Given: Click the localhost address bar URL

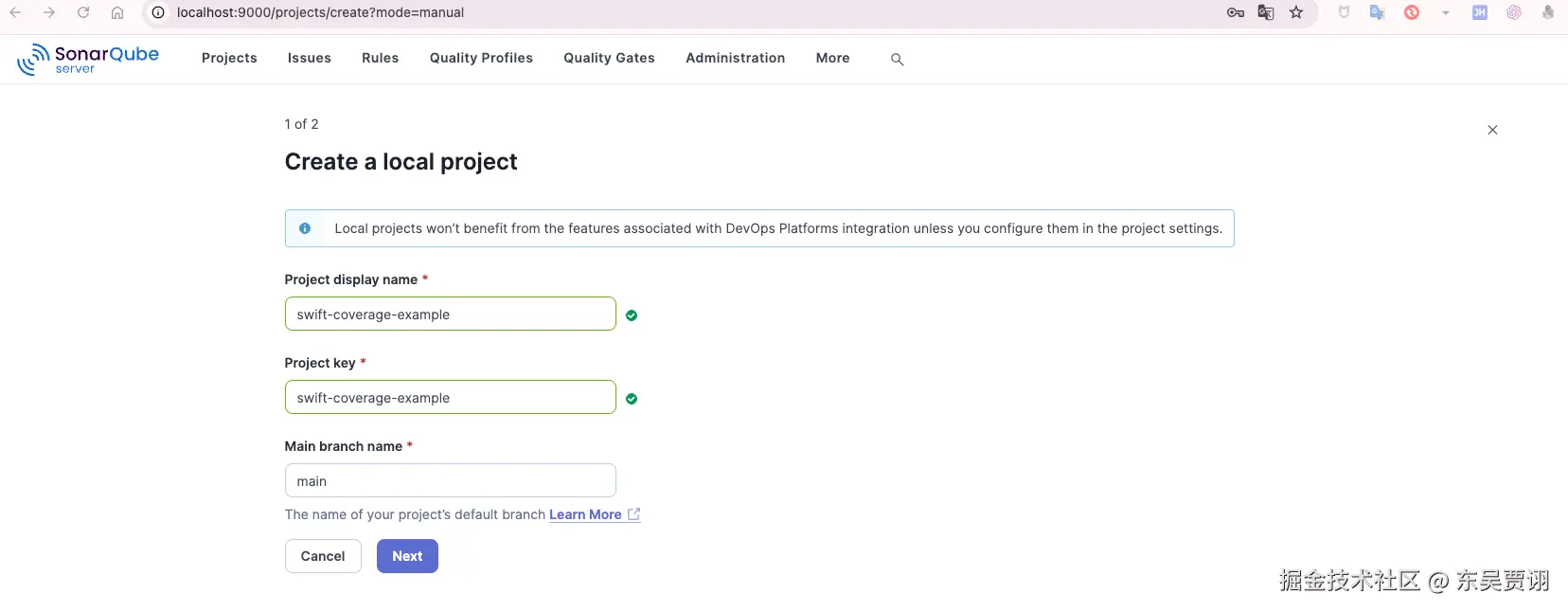Looking at the screenshot, I should point(320,12).
